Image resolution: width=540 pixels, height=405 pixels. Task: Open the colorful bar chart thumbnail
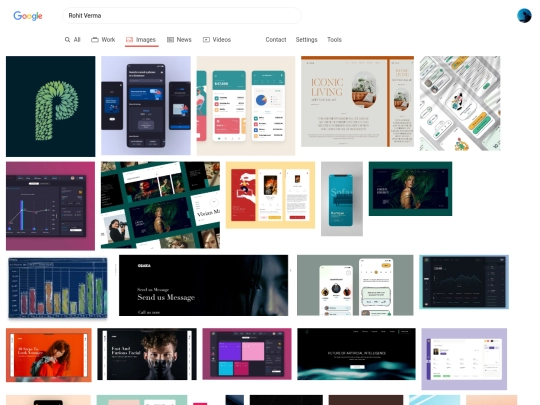[x=58, y=288]
